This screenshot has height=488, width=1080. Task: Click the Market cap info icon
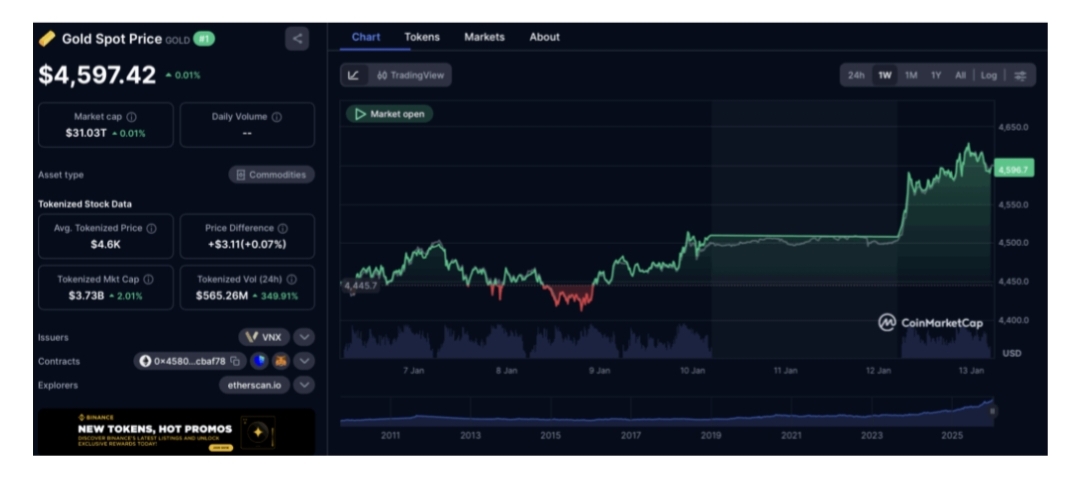tap(132, 117)
